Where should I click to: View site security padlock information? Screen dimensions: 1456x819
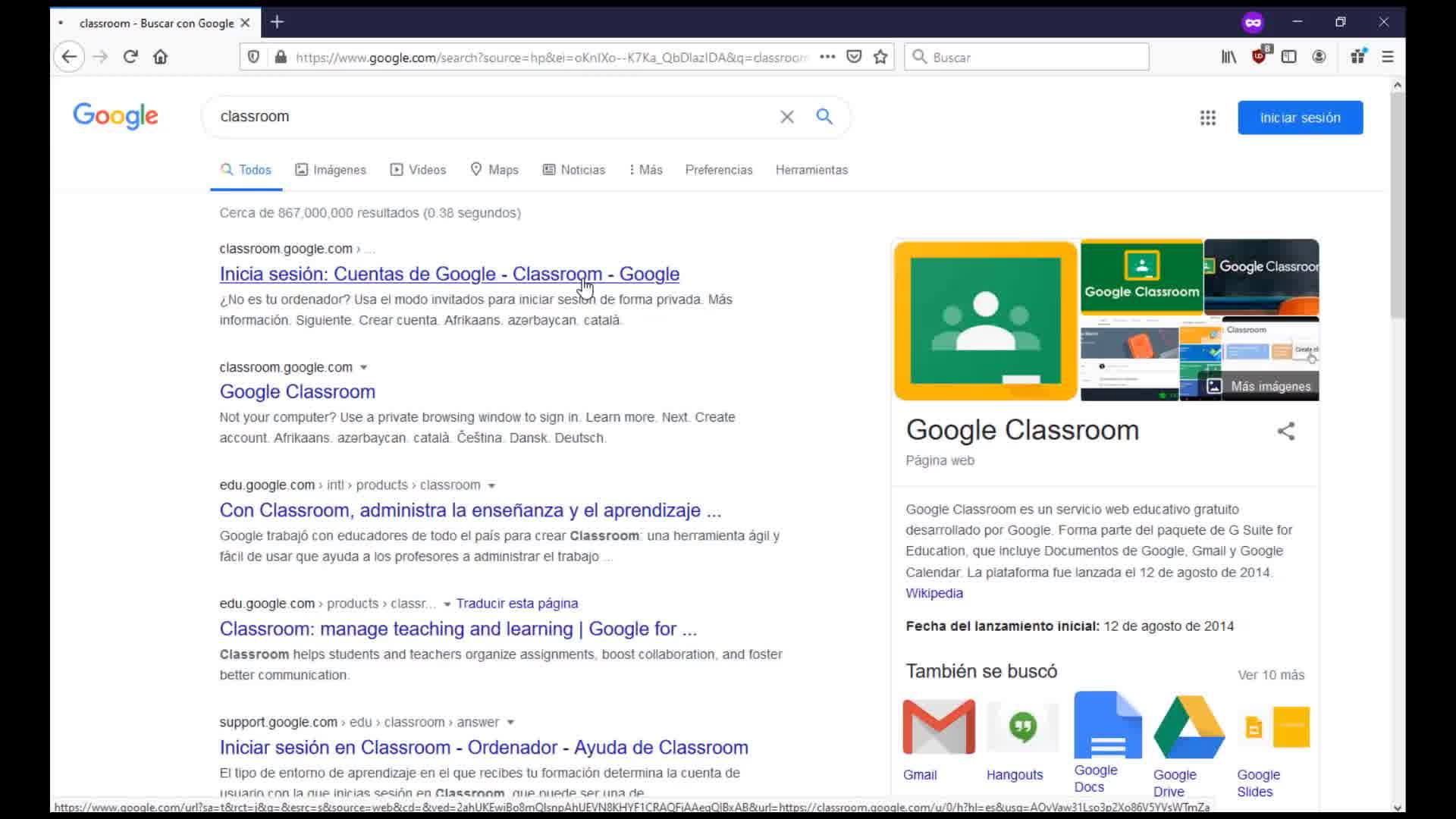[x=281, y=57]
